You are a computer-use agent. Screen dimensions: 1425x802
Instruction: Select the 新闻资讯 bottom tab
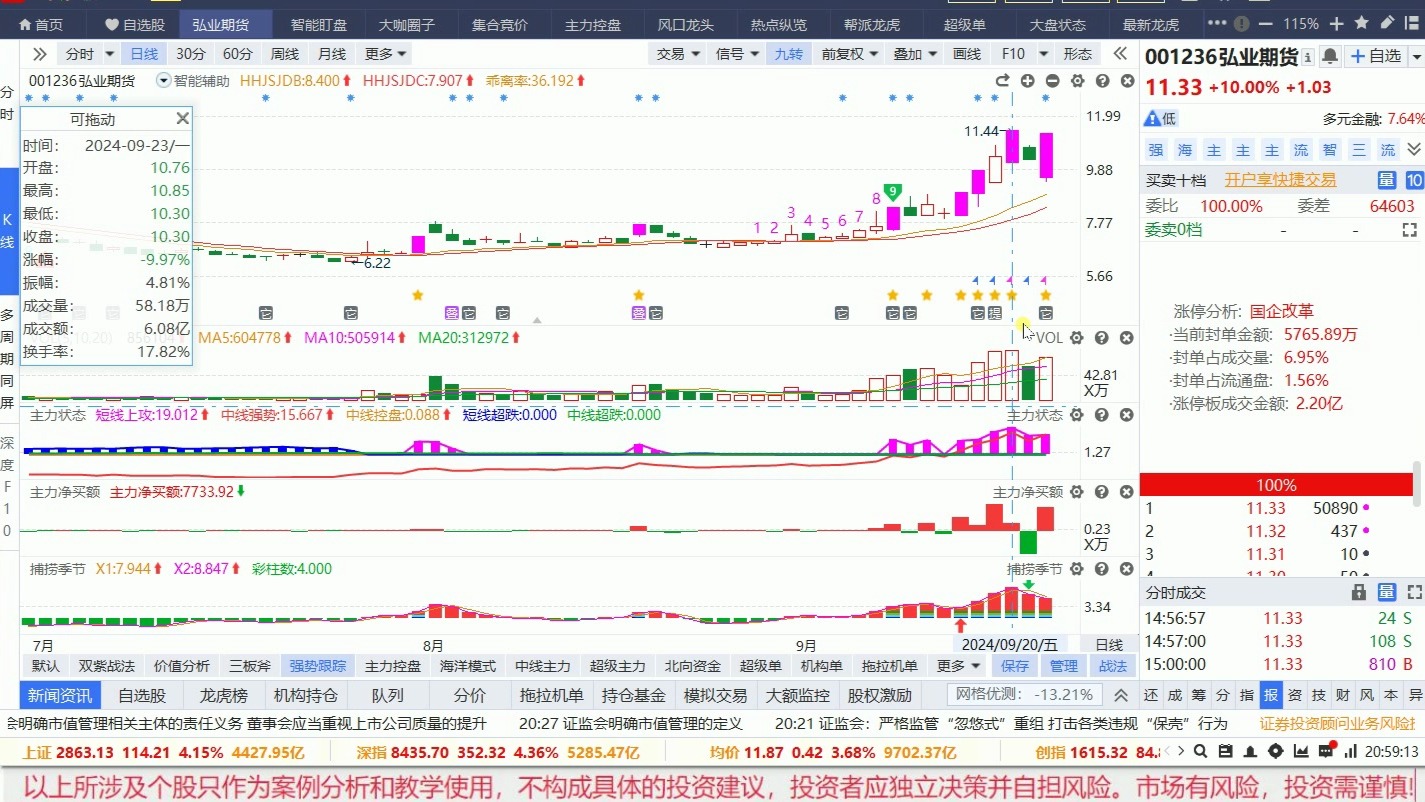click(60, 695)
